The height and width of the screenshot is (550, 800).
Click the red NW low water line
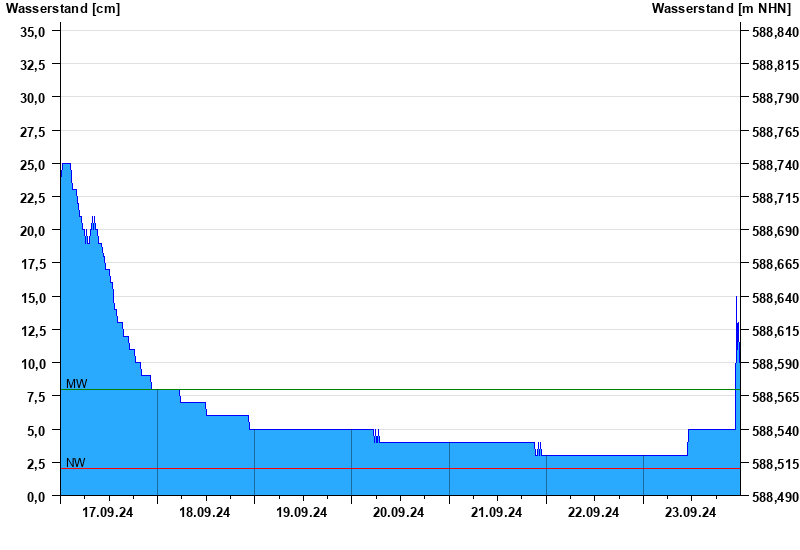click(x=401, y=468)
